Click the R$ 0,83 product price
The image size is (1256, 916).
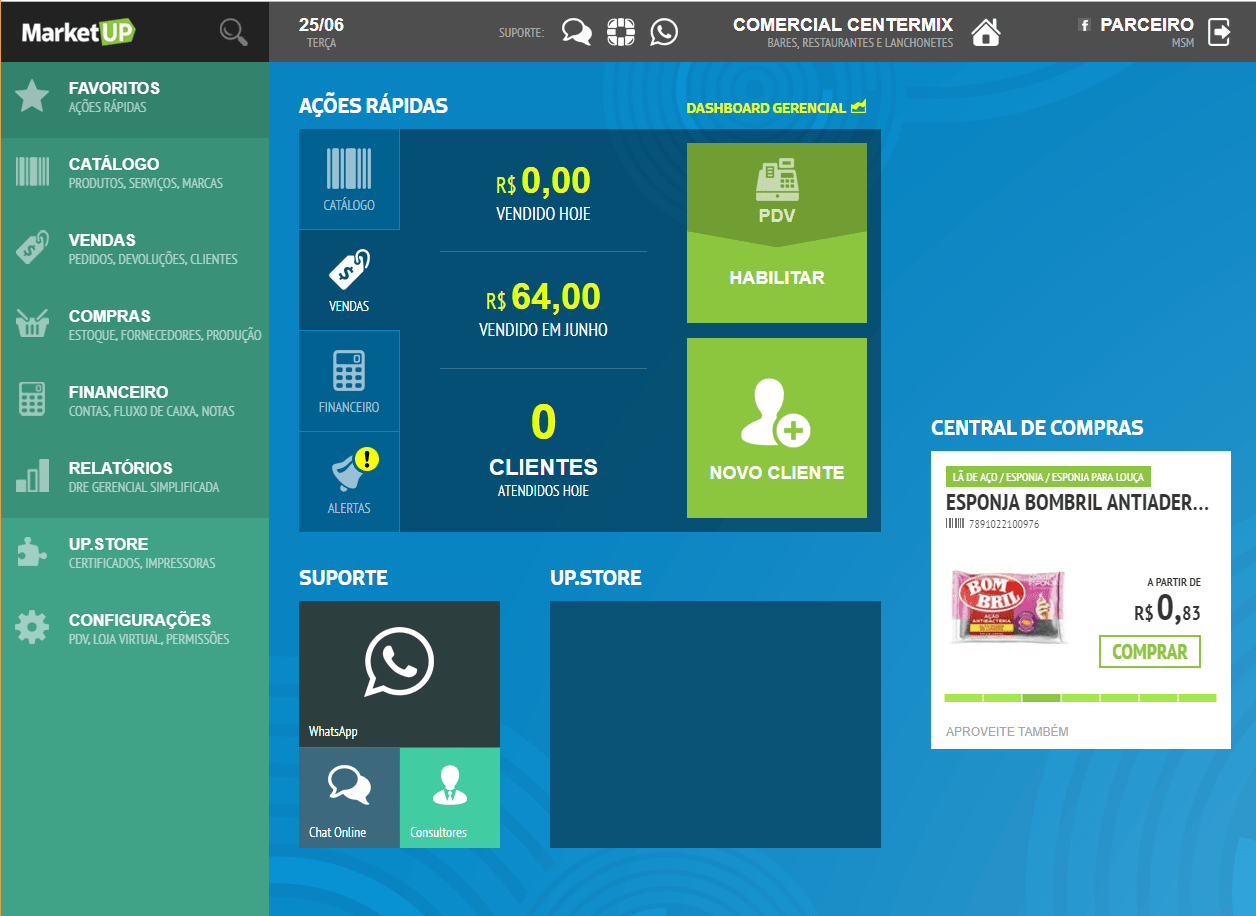[x=1168, y=609]
